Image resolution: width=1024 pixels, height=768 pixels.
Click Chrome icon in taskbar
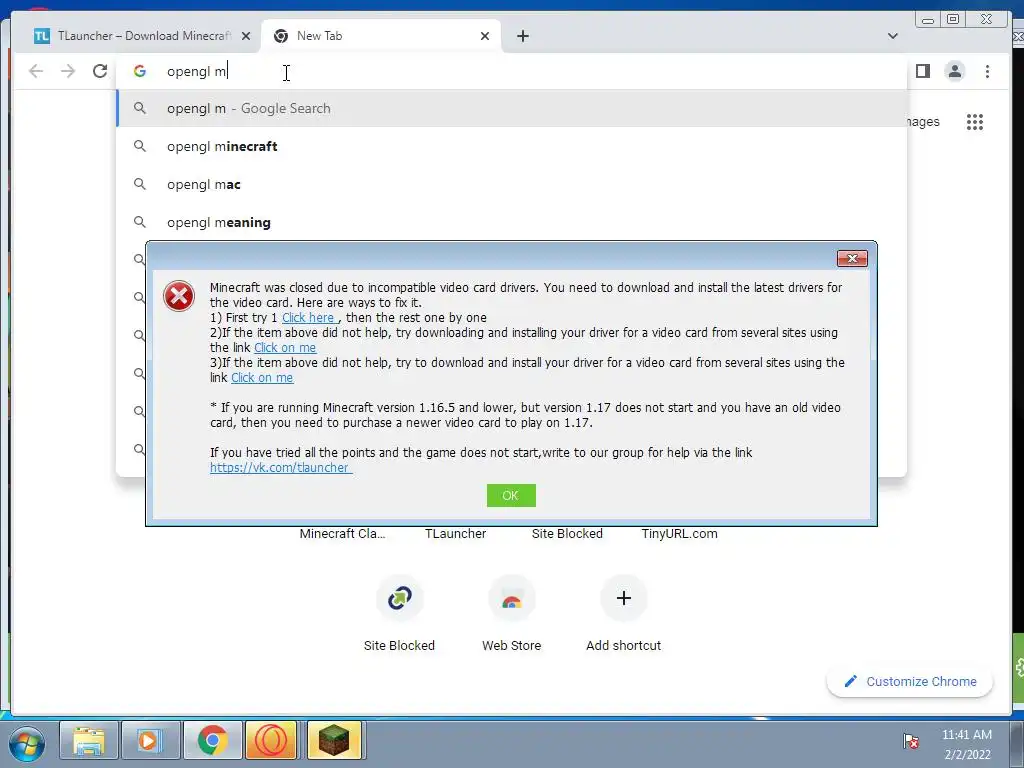212,741
